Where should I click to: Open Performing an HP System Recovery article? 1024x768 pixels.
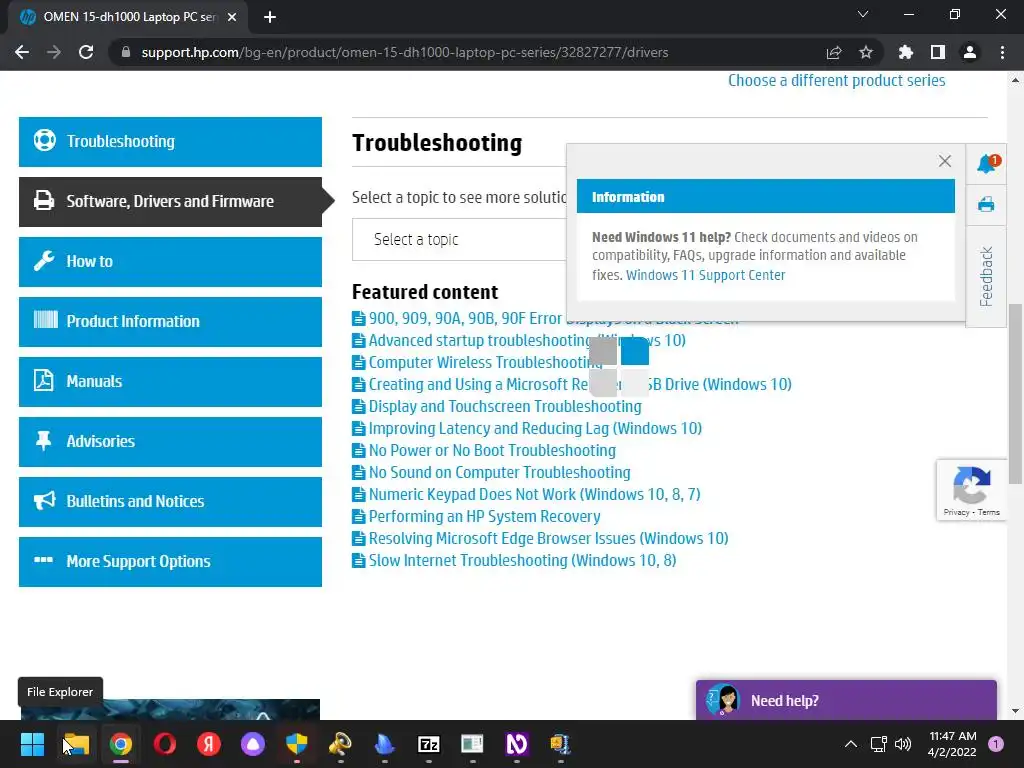[x=484, y=517]
